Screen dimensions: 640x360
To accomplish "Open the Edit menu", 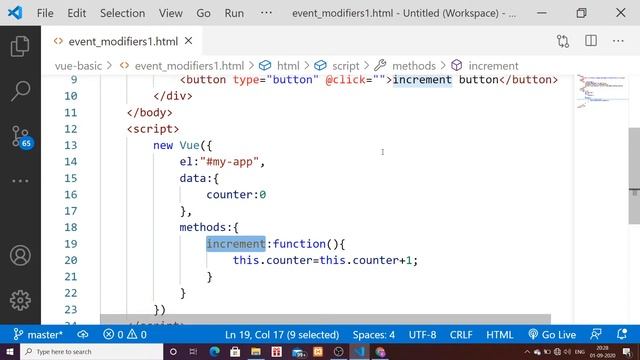I will [76, 13].
